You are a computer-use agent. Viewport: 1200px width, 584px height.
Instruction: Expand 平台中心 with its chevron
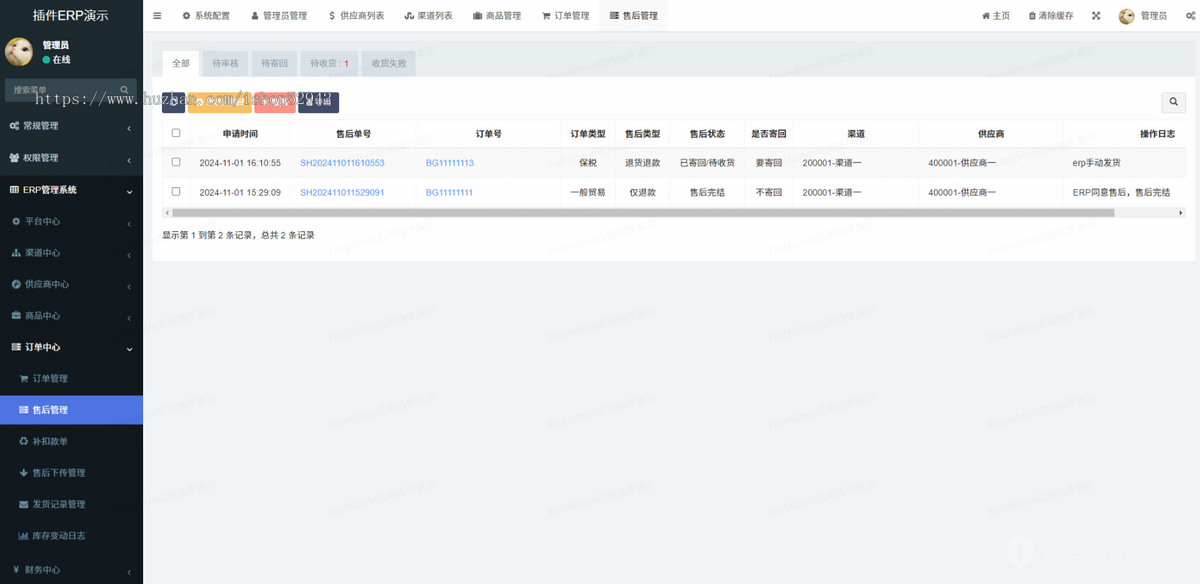129,222
